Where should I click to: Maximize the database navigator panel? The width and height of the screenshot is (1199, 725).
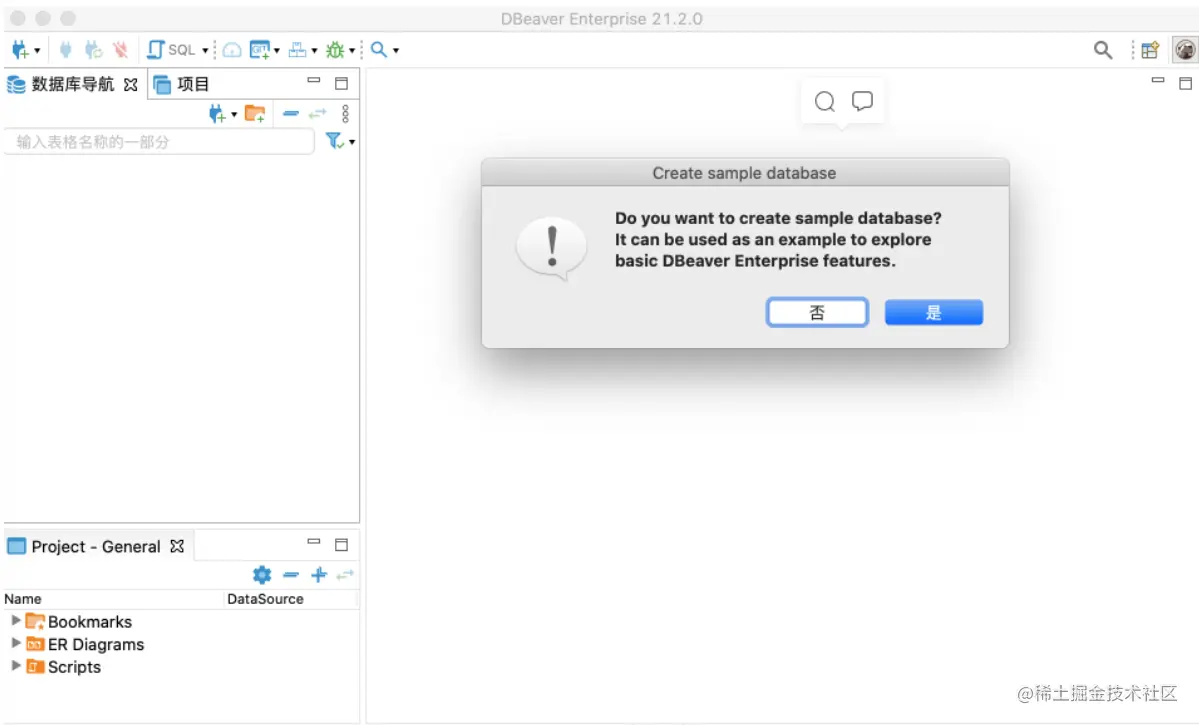(342, 83)
